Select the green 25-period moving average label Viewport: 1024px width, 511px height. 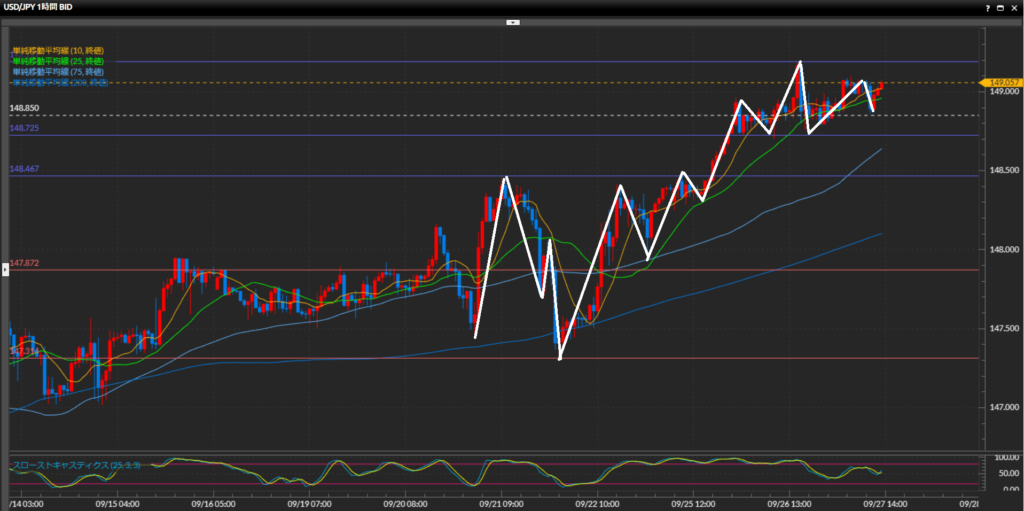(59, 61)
